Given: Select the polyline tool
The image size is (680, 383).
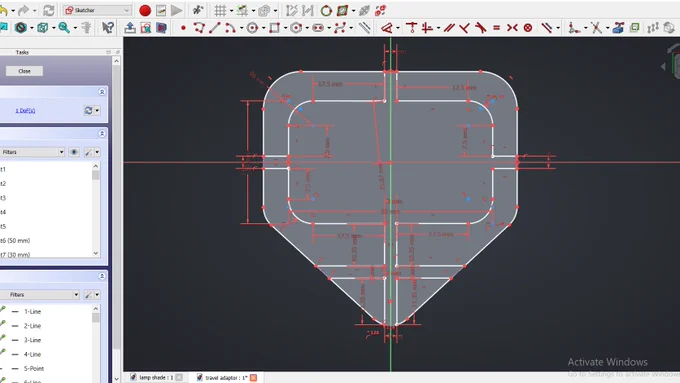Looking at the screenshot, I should (x=199, y=28).
